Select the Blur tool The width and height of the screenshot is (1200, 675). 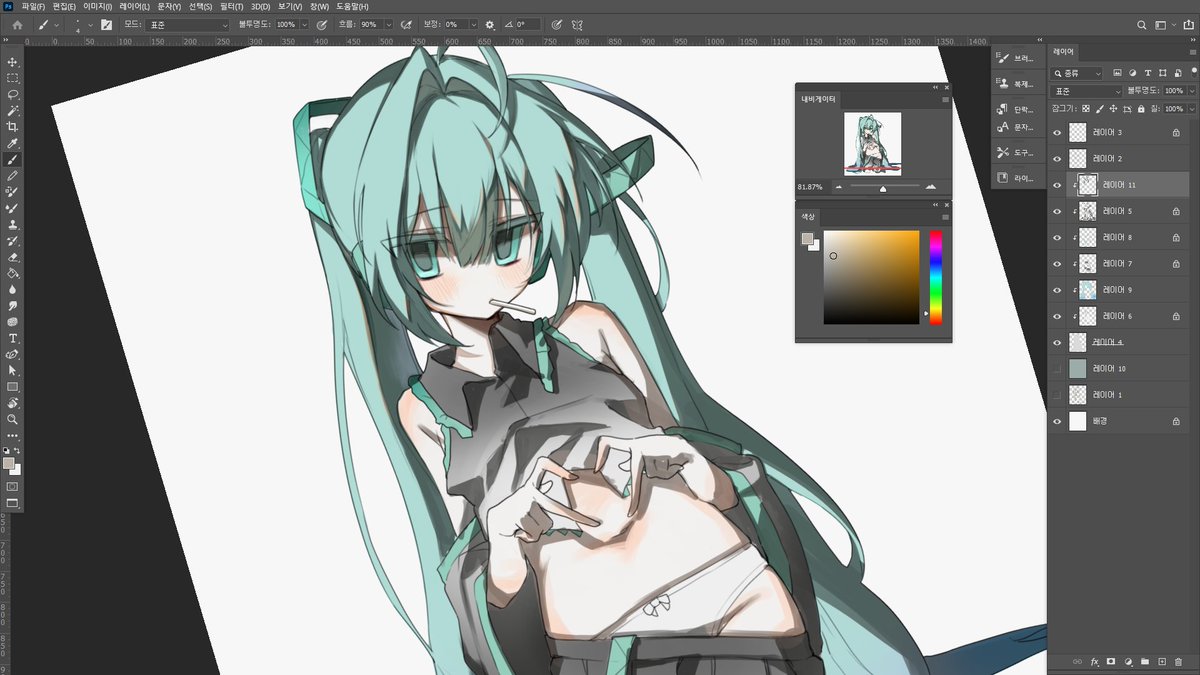click(x=13, y=289)
